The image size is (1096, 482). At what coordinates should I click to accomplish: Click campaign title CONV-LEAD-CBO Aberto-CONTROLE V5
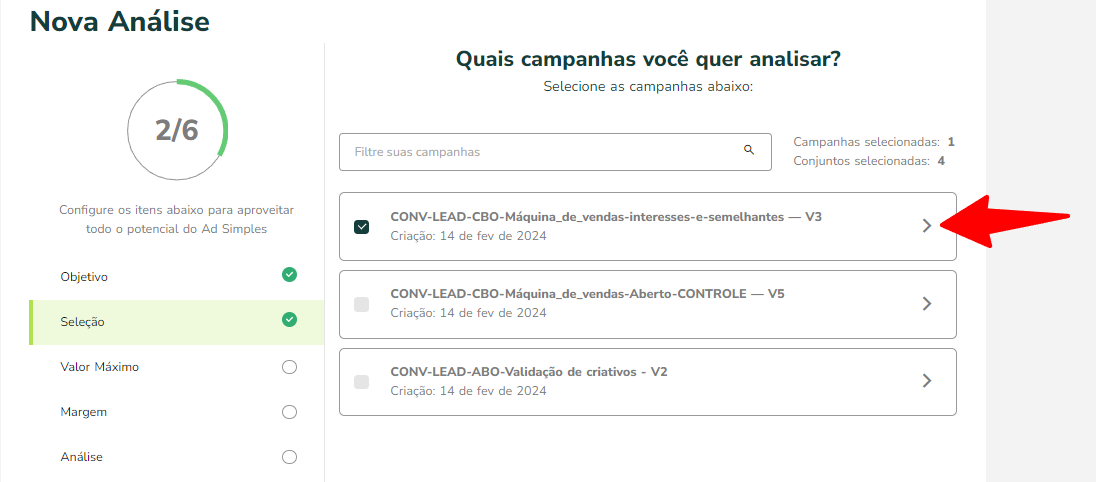587,294
